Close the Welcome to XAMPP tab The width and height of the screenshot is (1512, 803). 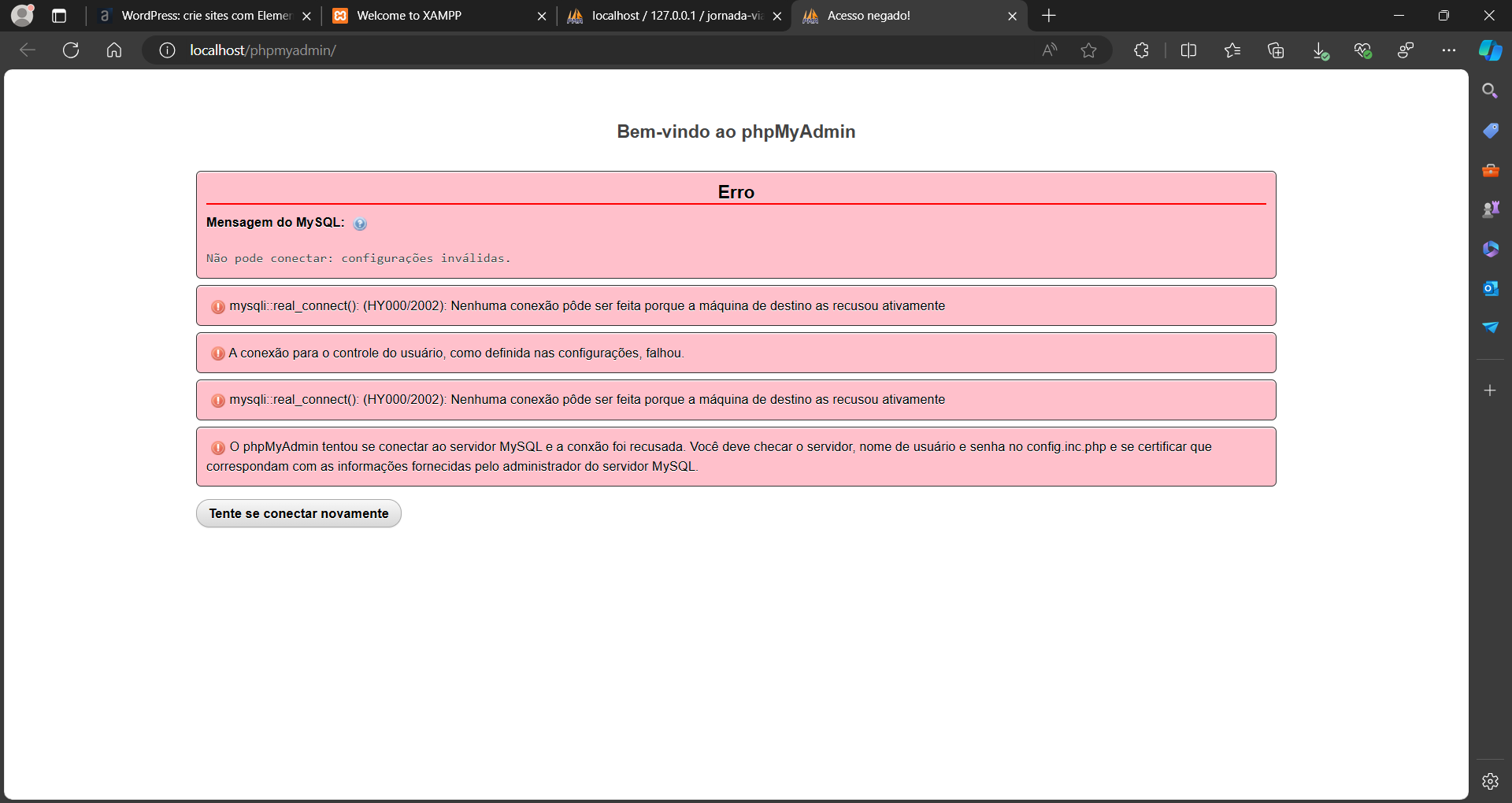pyautogui.click(x=542, y=16)
